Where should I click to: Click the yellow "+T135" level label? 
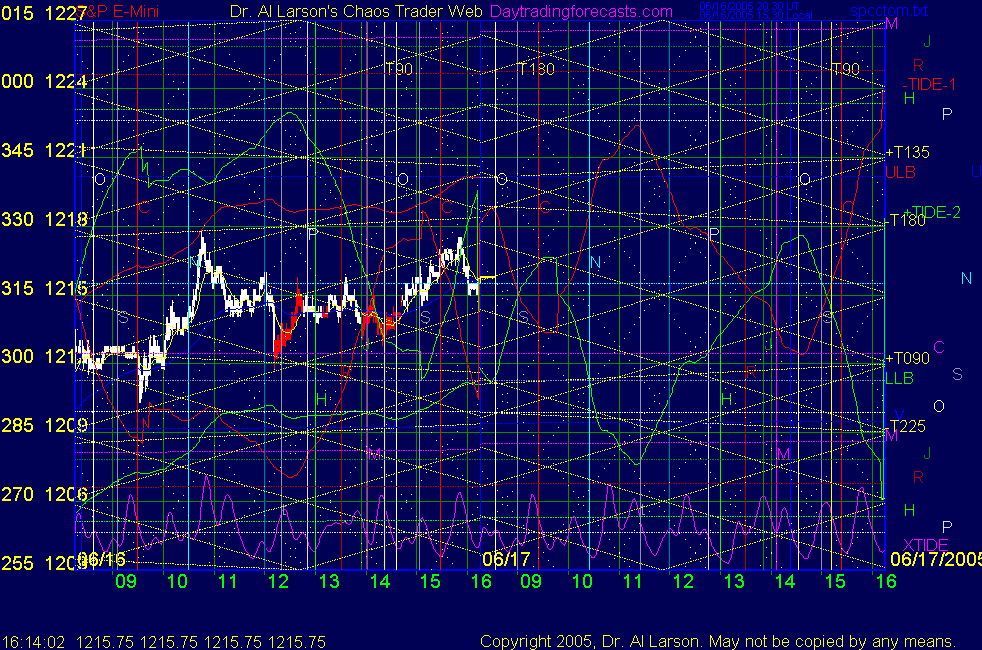coord(907,152)
